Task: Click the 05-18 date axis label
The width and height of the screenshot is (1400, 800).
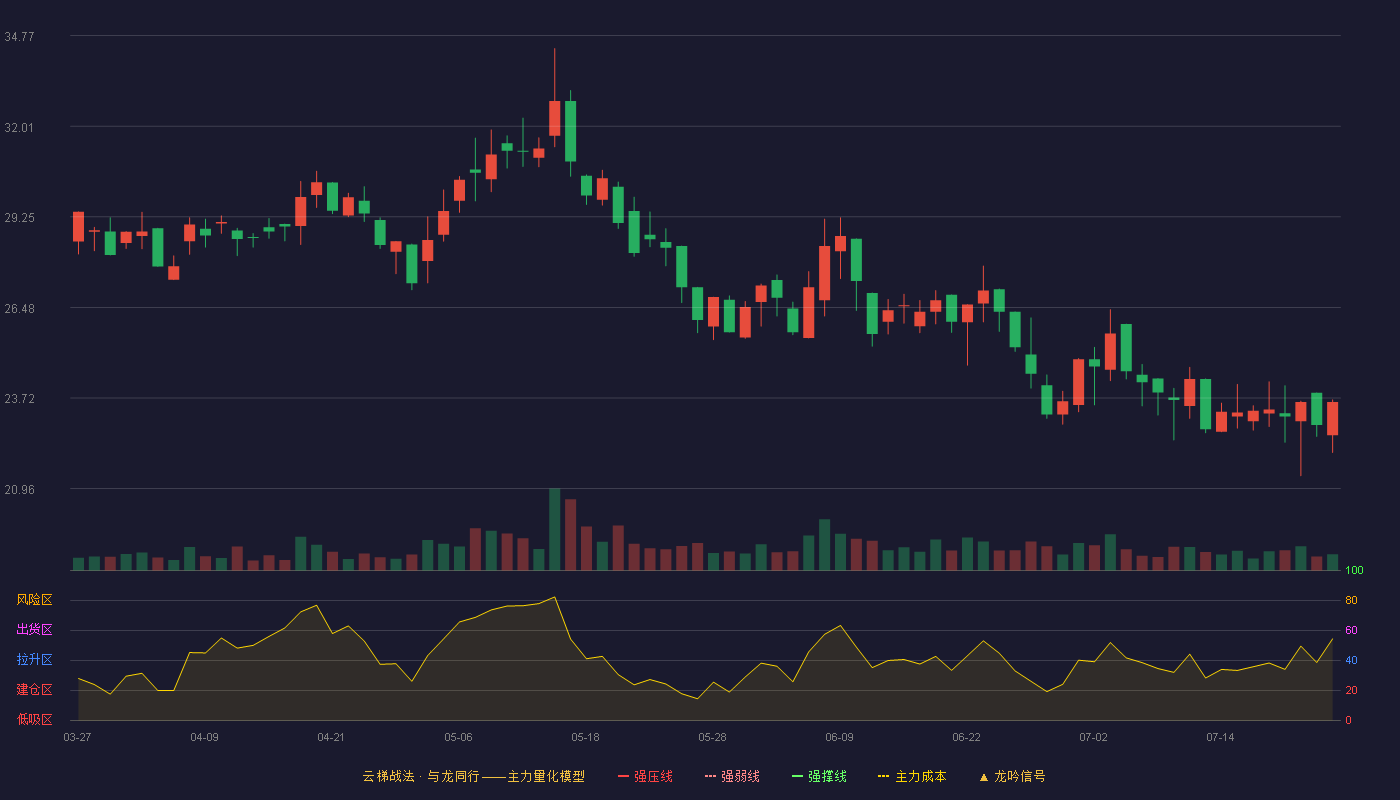Action: click(585, 737)
